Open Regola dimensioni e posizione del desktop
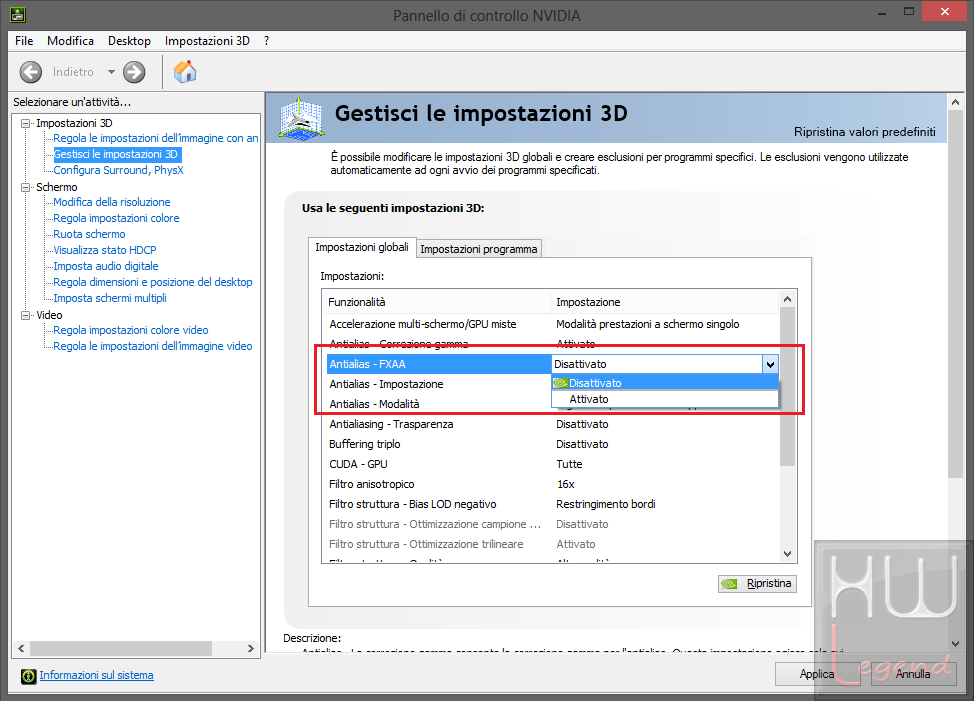Screen dimensions: 974x701 tap(153, 283)
